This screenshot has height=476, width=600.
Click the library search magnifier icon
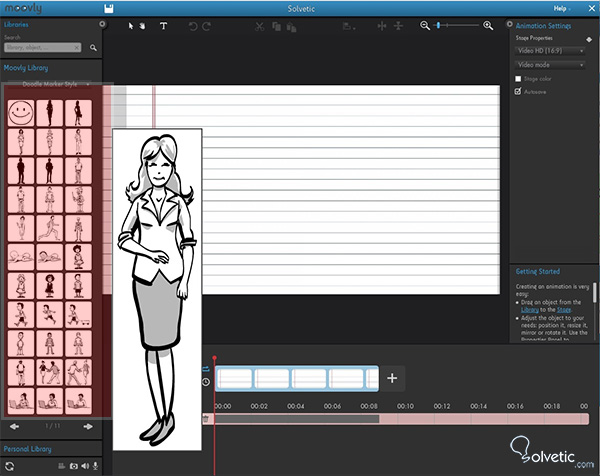pyautogui.click(x=93, y=47)
